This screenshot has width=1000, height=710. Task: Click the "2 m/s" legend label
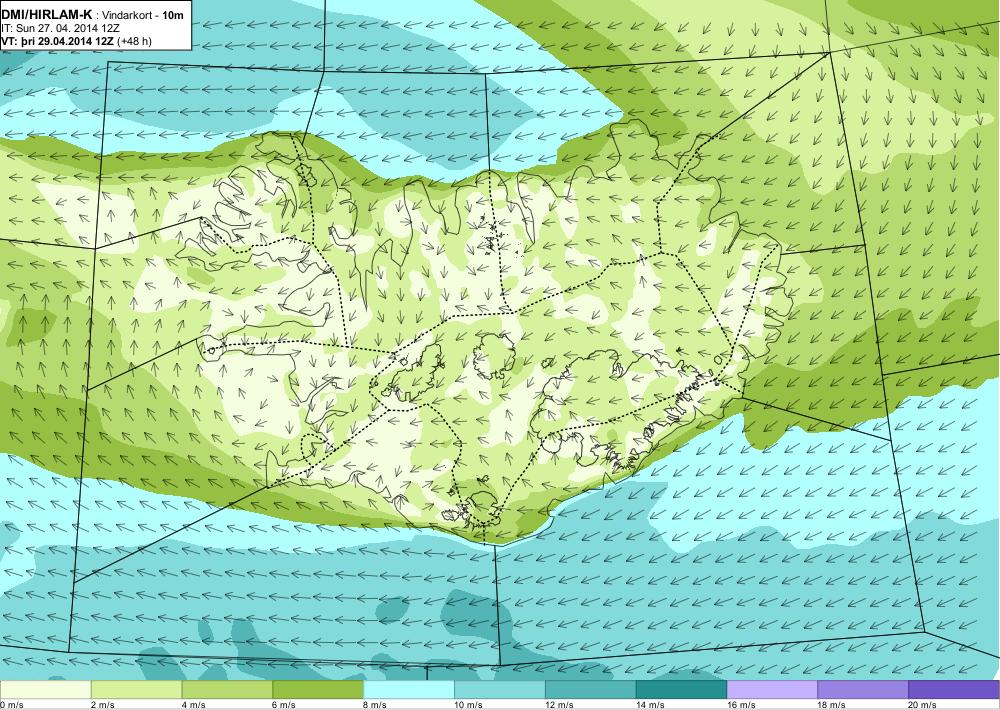click(103, 705)
